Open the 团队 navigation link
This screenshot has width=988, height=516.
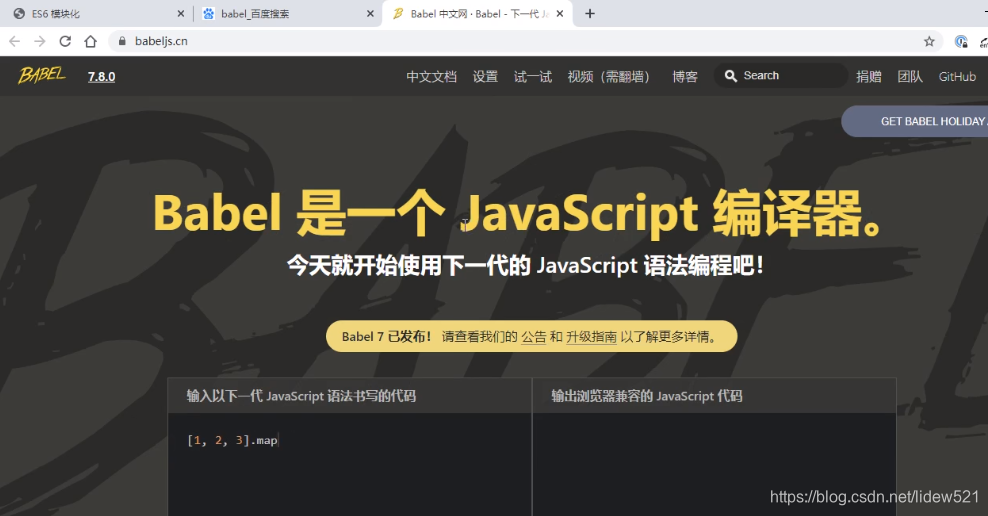(910, 76)
